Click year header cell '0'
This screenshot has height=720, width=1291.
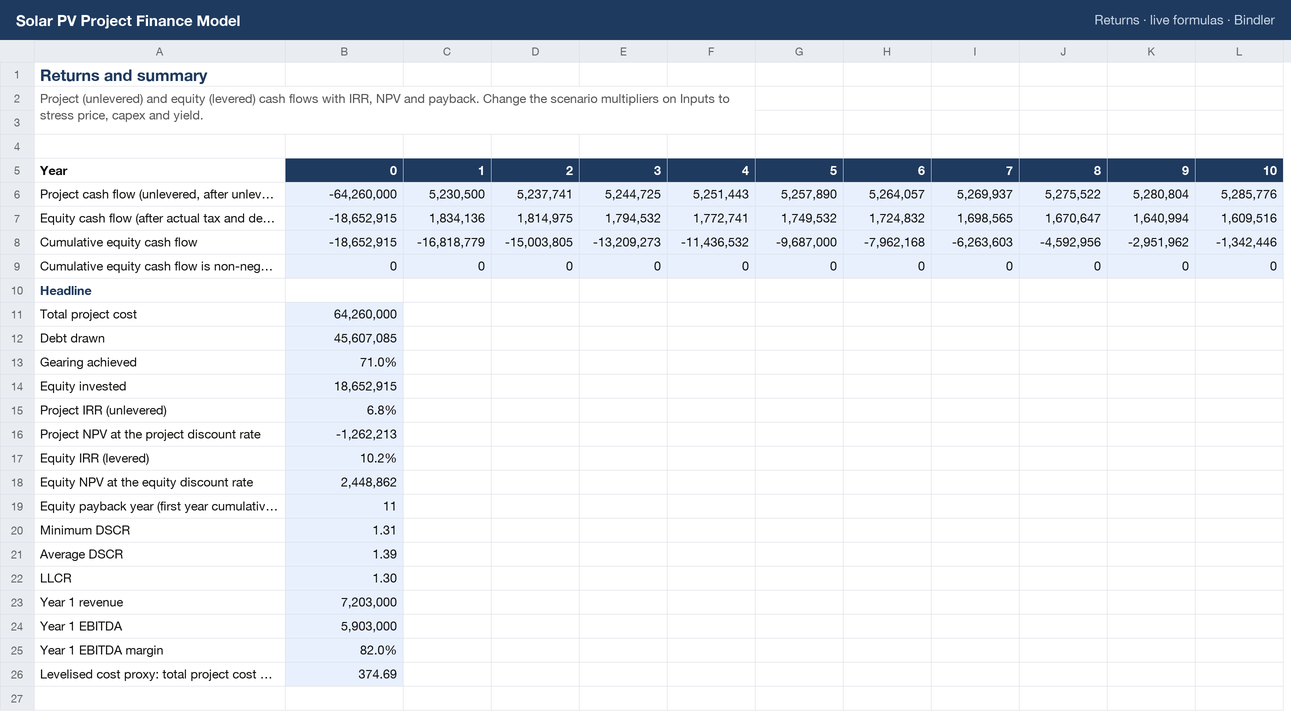[344, 170]
